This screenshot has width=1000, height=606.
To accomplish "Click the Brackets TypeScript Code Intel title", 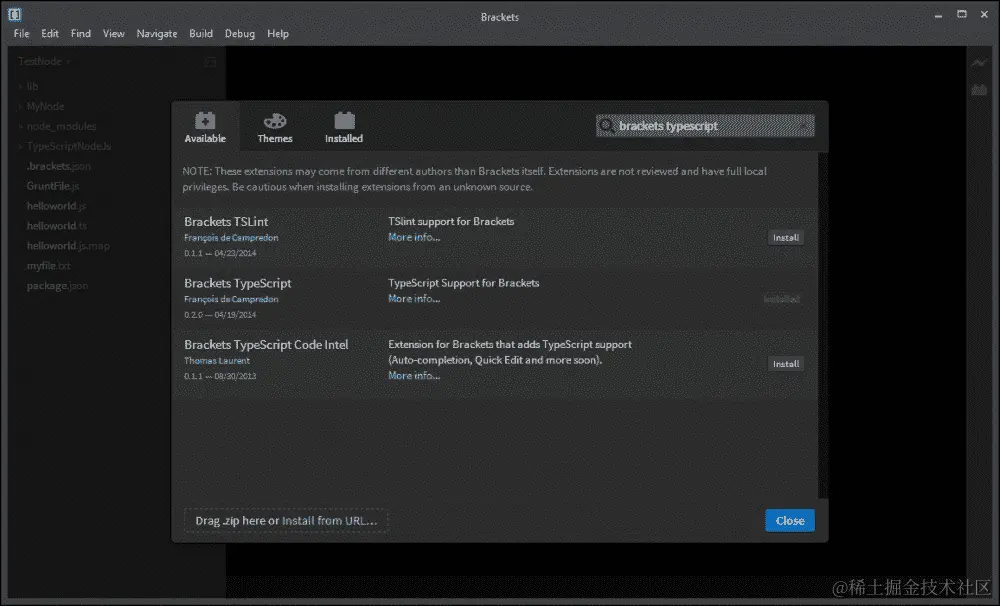I will [x=266, y=344].
